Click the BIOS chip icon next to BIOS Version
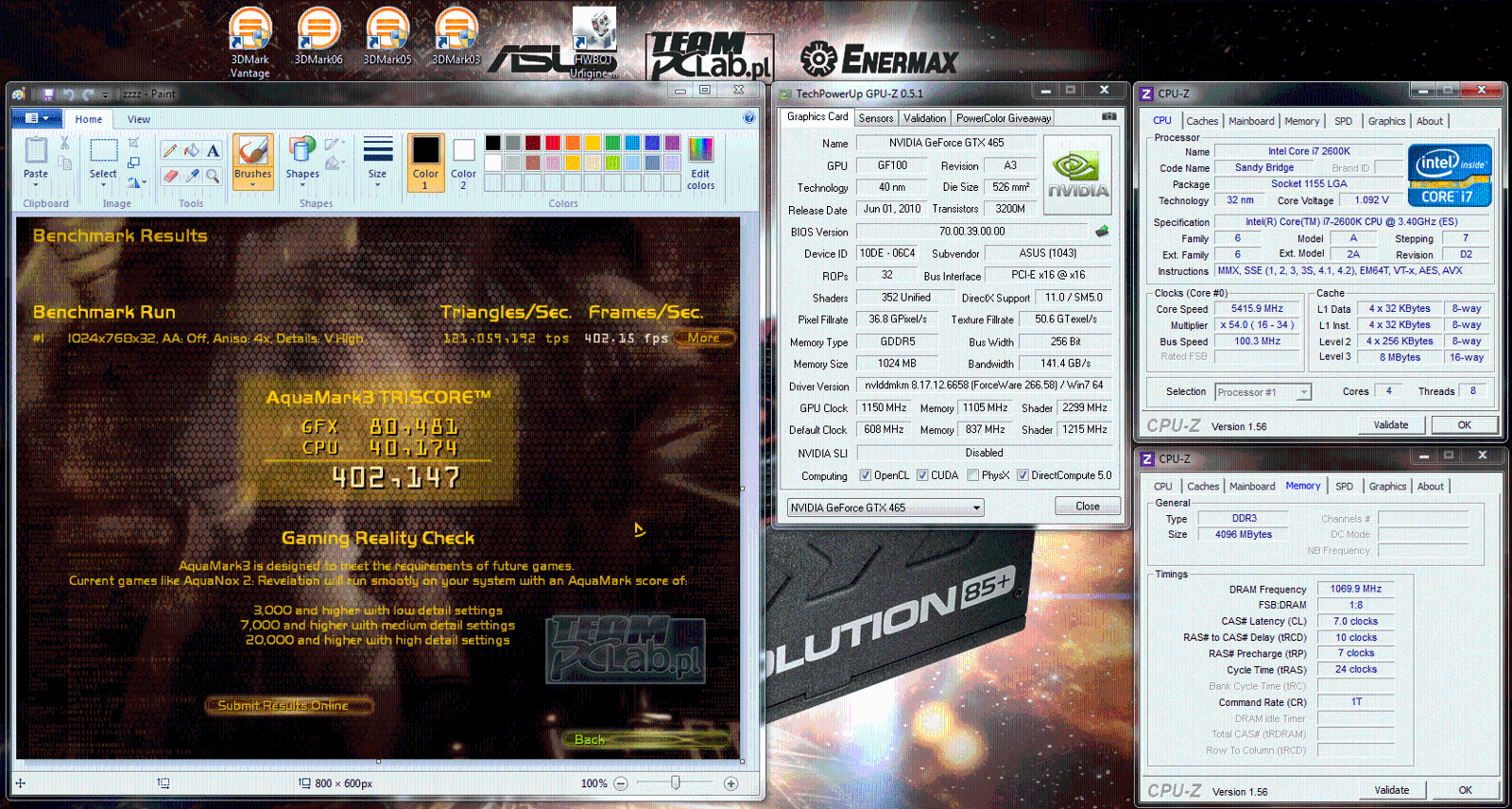Viewport: 1512px width, 809px height. (x=1102, y=231)
